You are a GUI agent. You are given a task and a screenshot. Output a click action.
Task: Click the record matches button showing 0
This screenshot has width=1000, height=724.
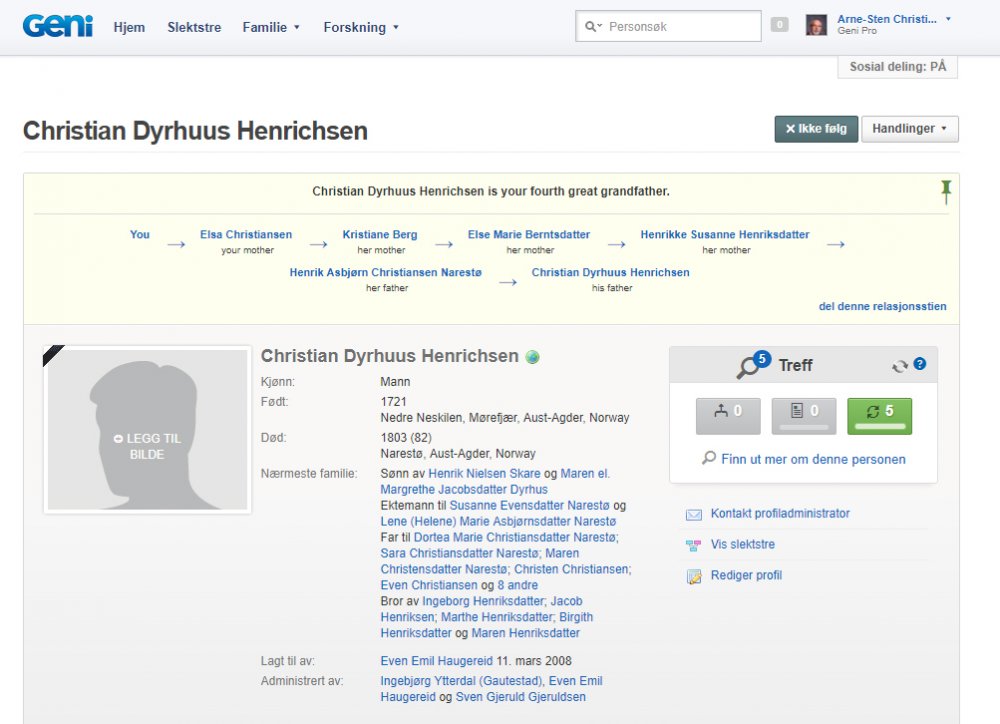click(x=804, y=416)
